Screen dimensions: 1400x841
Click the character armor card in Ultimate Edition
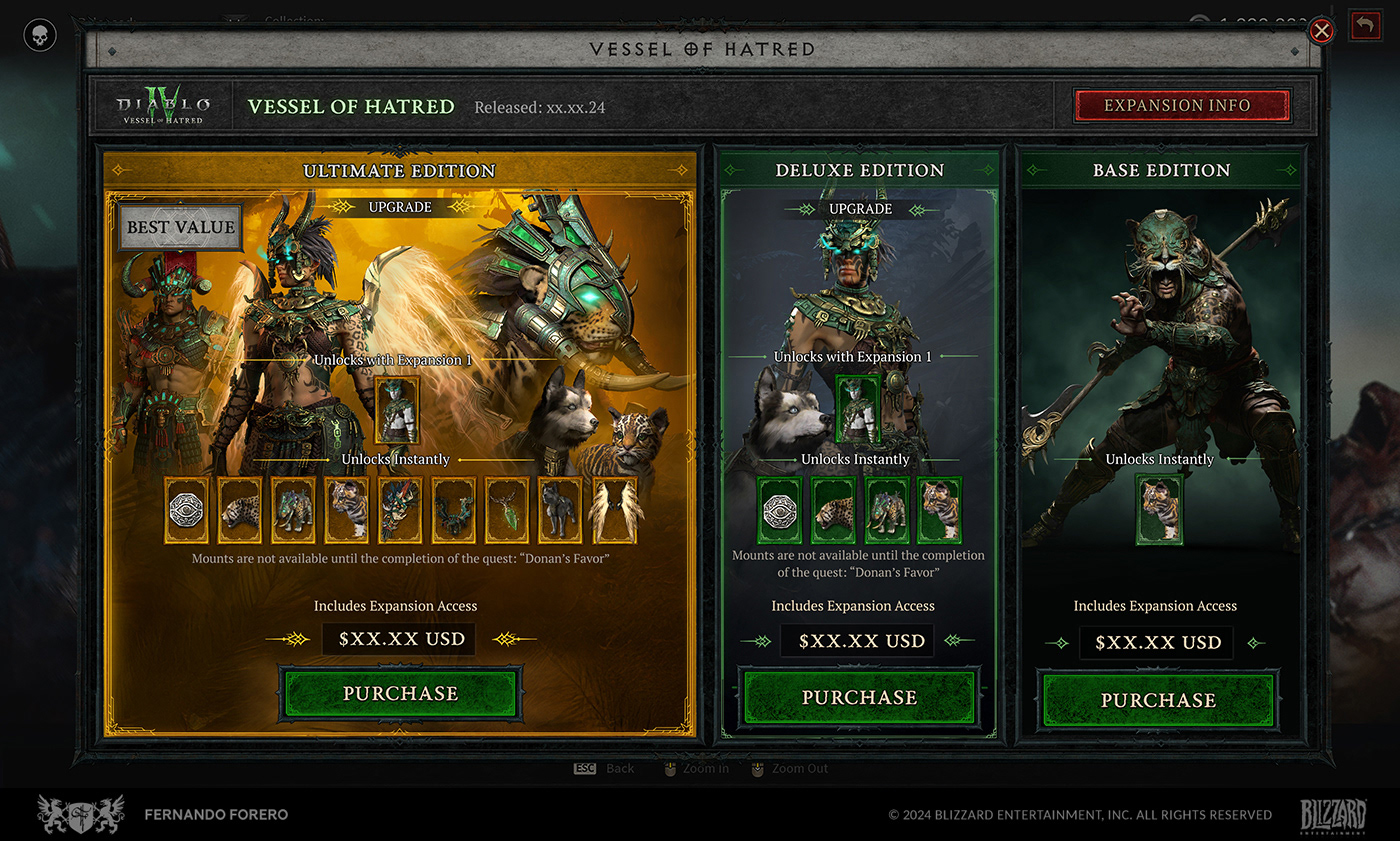[397, 410]
